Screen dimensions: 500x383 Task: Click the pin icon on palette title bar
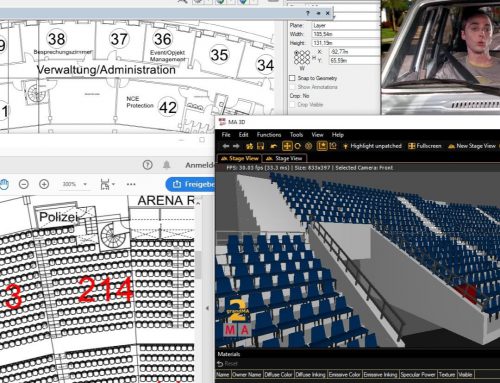point(318,13)
